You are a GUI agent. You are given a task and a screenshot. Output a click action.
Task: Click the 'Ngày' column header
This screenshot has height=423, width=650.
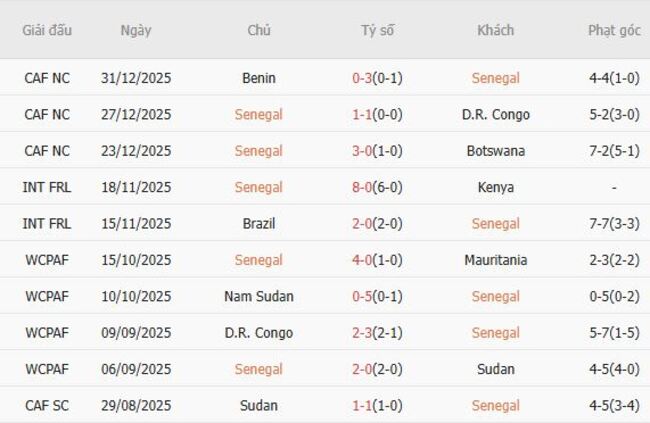[136, 30]
